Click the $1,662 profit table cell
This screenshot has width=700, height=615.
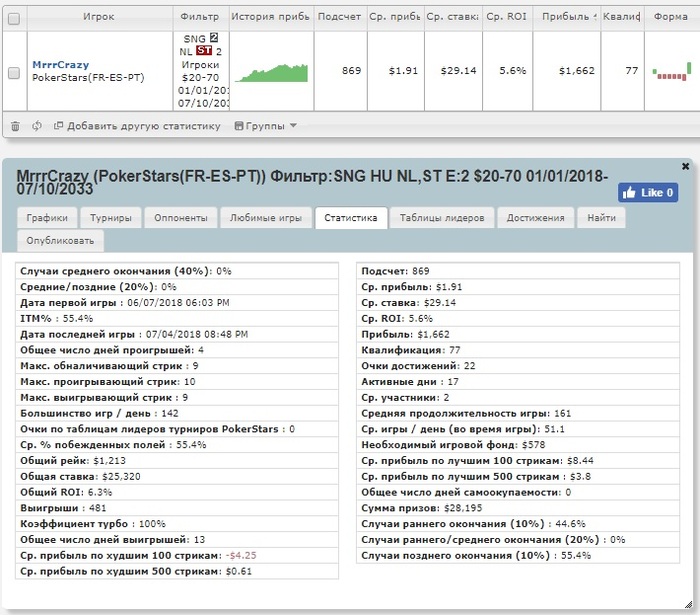click(x=567, y=71)
